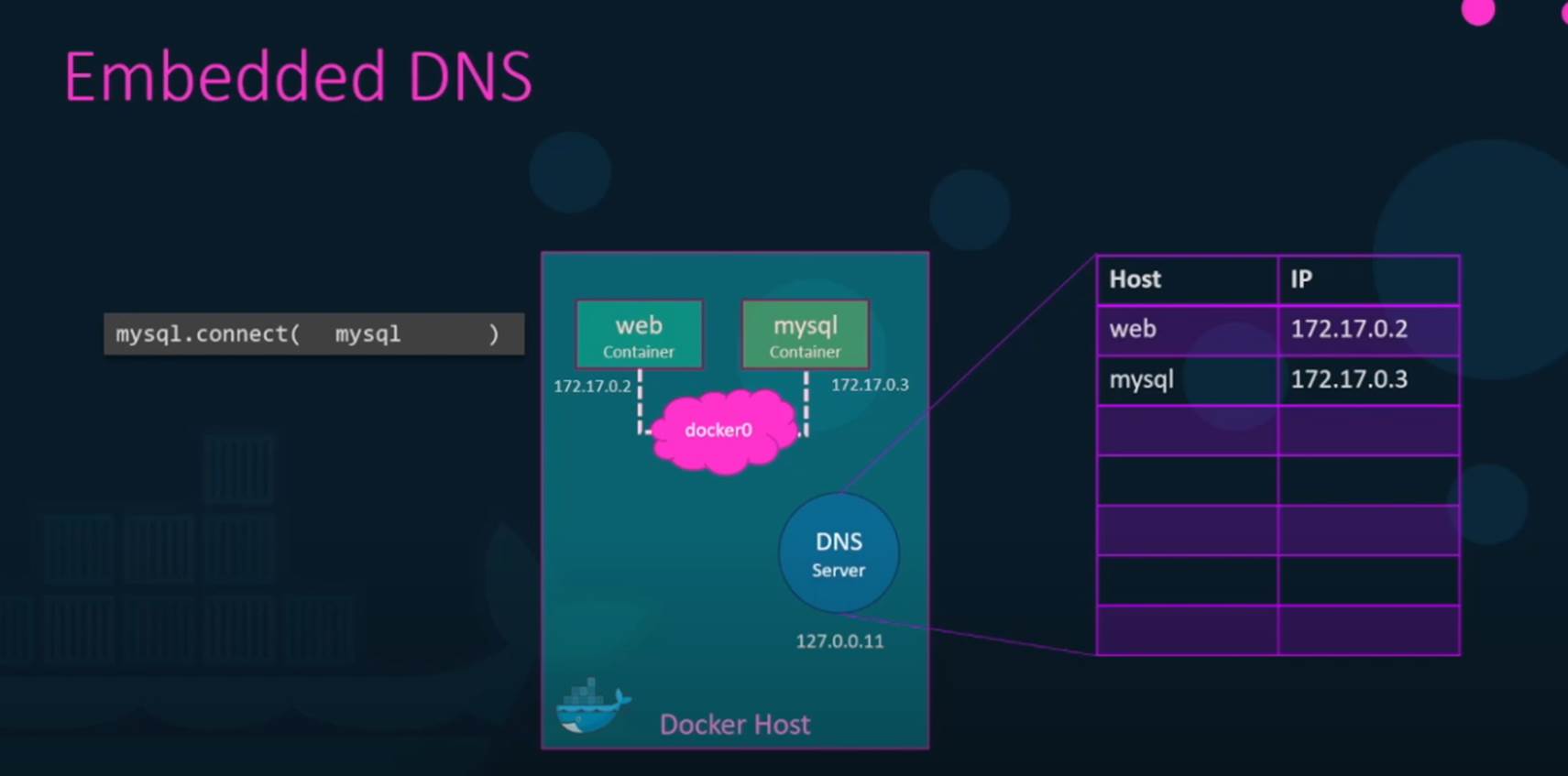Select the pink docker0 cloud shape
The height and width of the screenshot is (776, 1568).
coord(723,431)
